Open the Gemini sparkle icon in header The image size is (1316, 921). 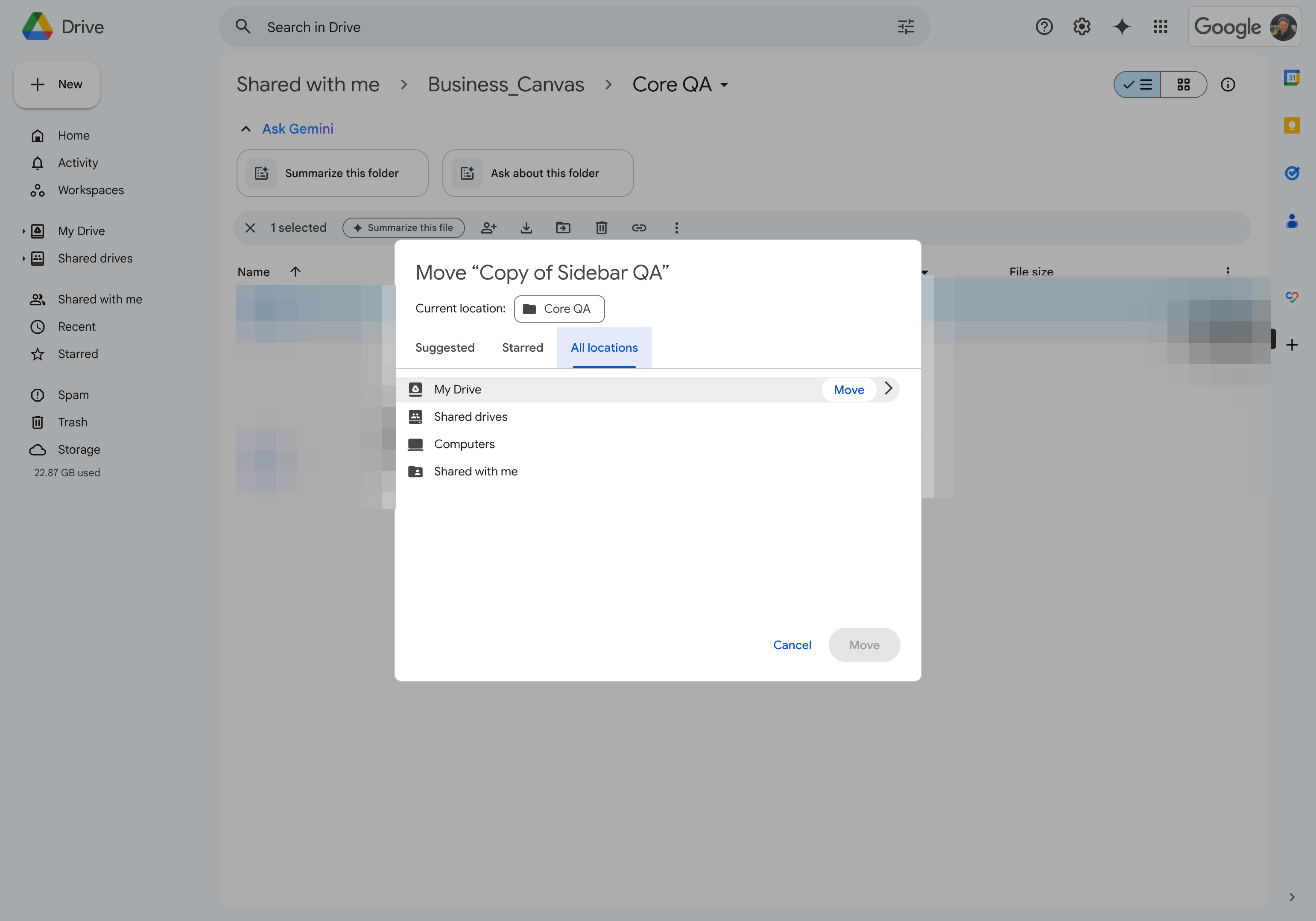[1122, 26]
